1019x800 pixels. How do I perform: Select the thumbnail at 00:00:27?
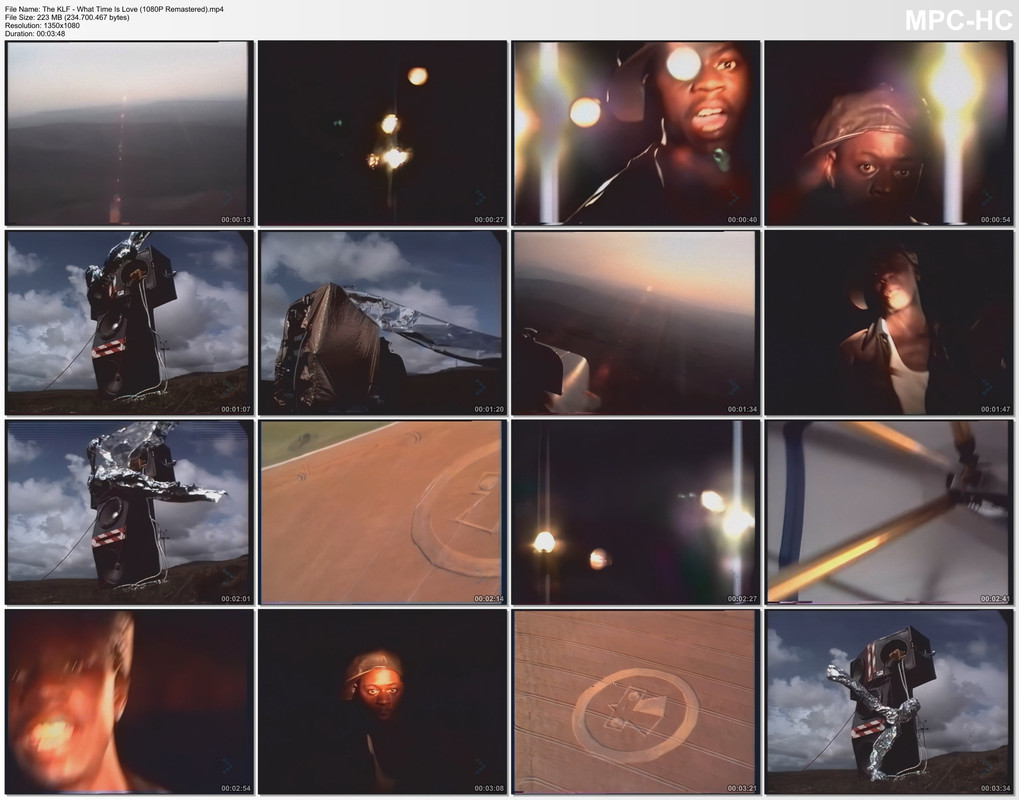382,133
